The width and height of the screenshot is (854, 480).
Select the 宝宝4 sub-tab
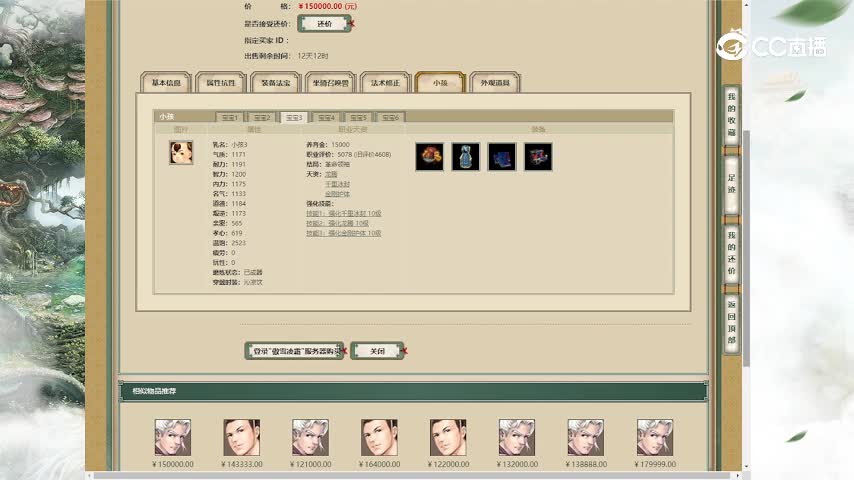point(326,117)
